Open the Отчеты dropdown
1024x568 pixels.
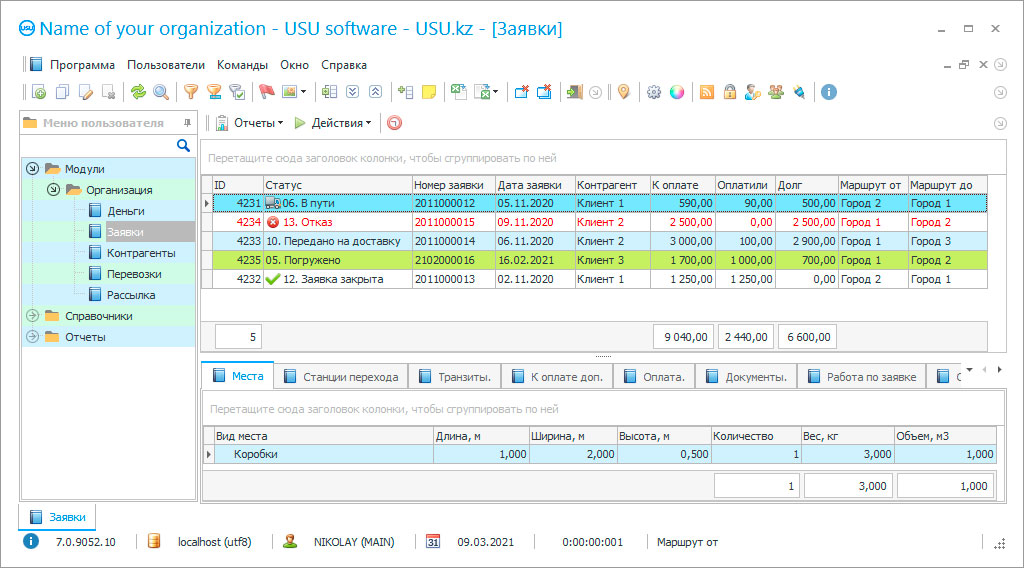[251, 123]
